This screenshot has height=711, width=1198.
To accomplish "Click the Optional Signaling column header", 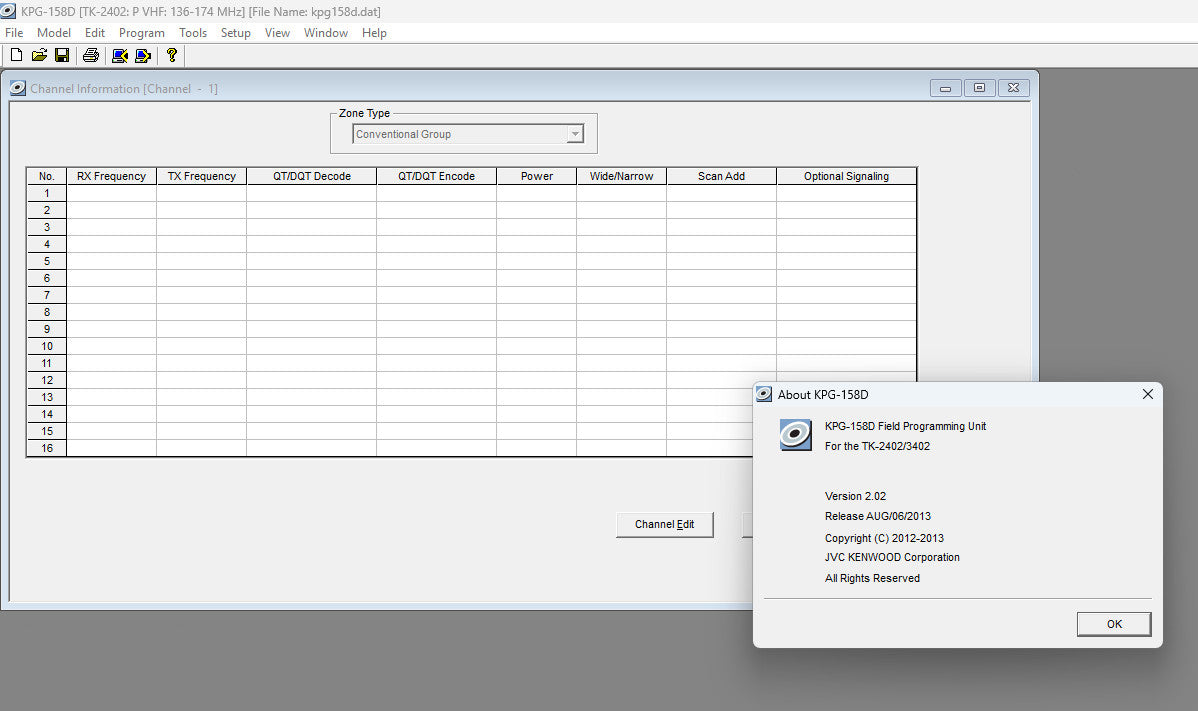I will click(847, 176).
